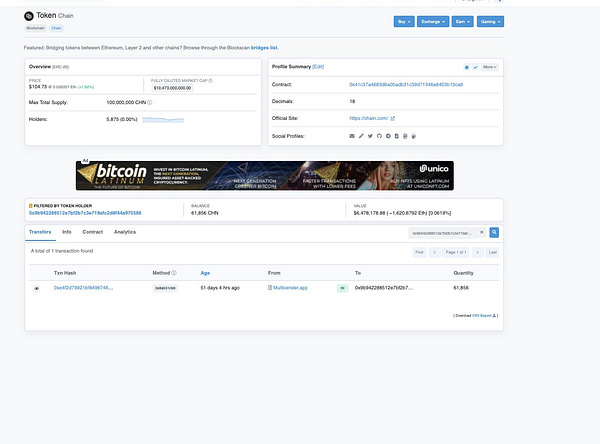Switch to the Analytics tab
This screenshot has height=444, width=600.
pyautogui.click(x=125, y=232)
